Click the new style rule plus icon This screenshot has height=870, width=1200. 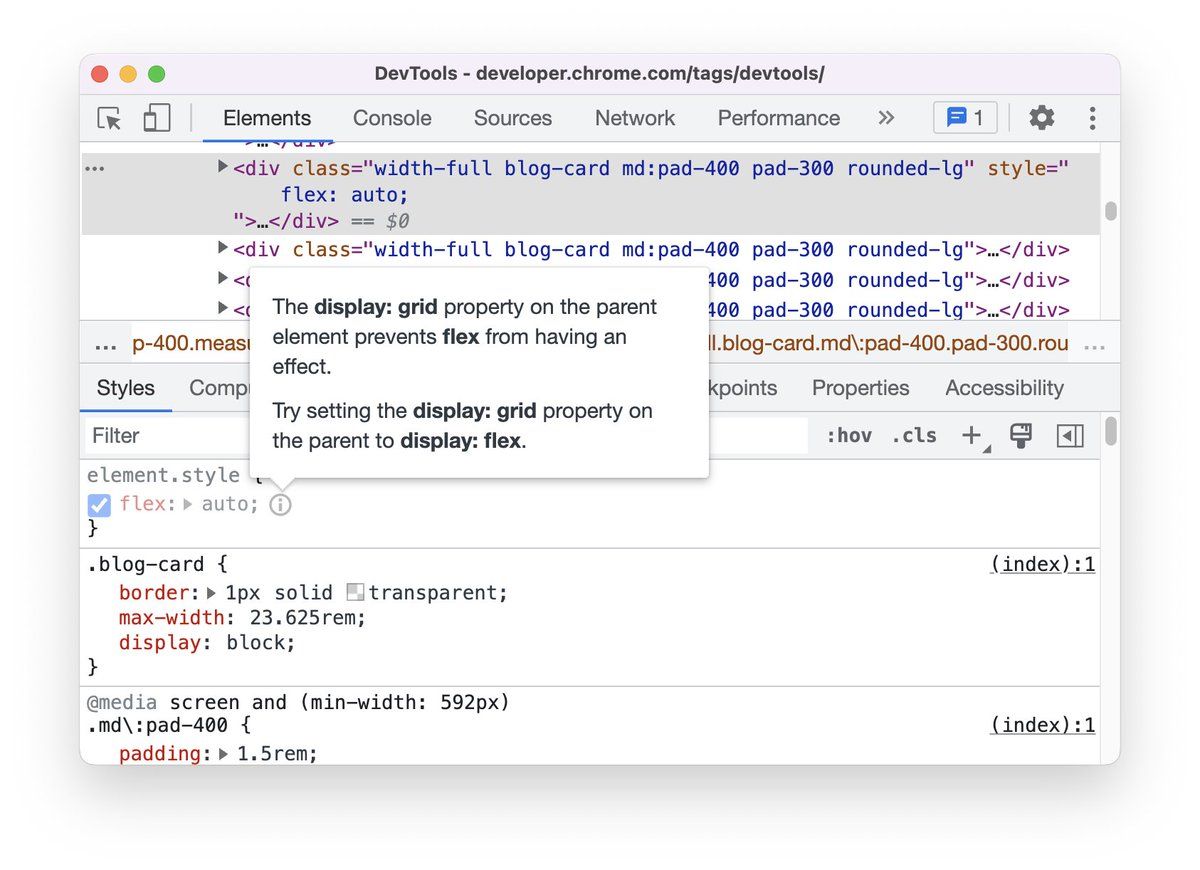point(971,435)
